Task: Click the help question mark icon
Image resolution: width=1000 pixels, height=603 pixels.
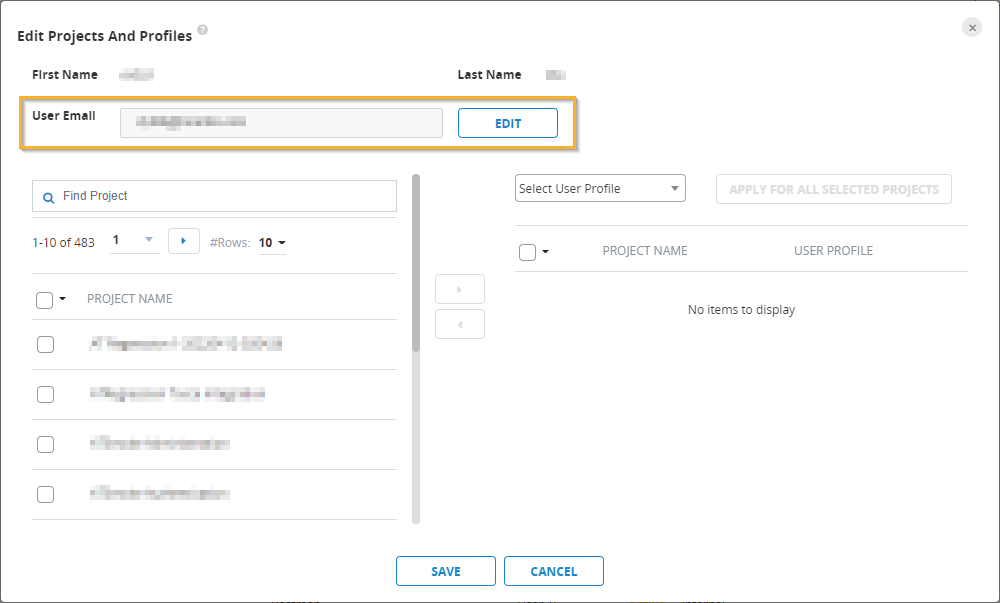Action: click(x=203, y=31)
